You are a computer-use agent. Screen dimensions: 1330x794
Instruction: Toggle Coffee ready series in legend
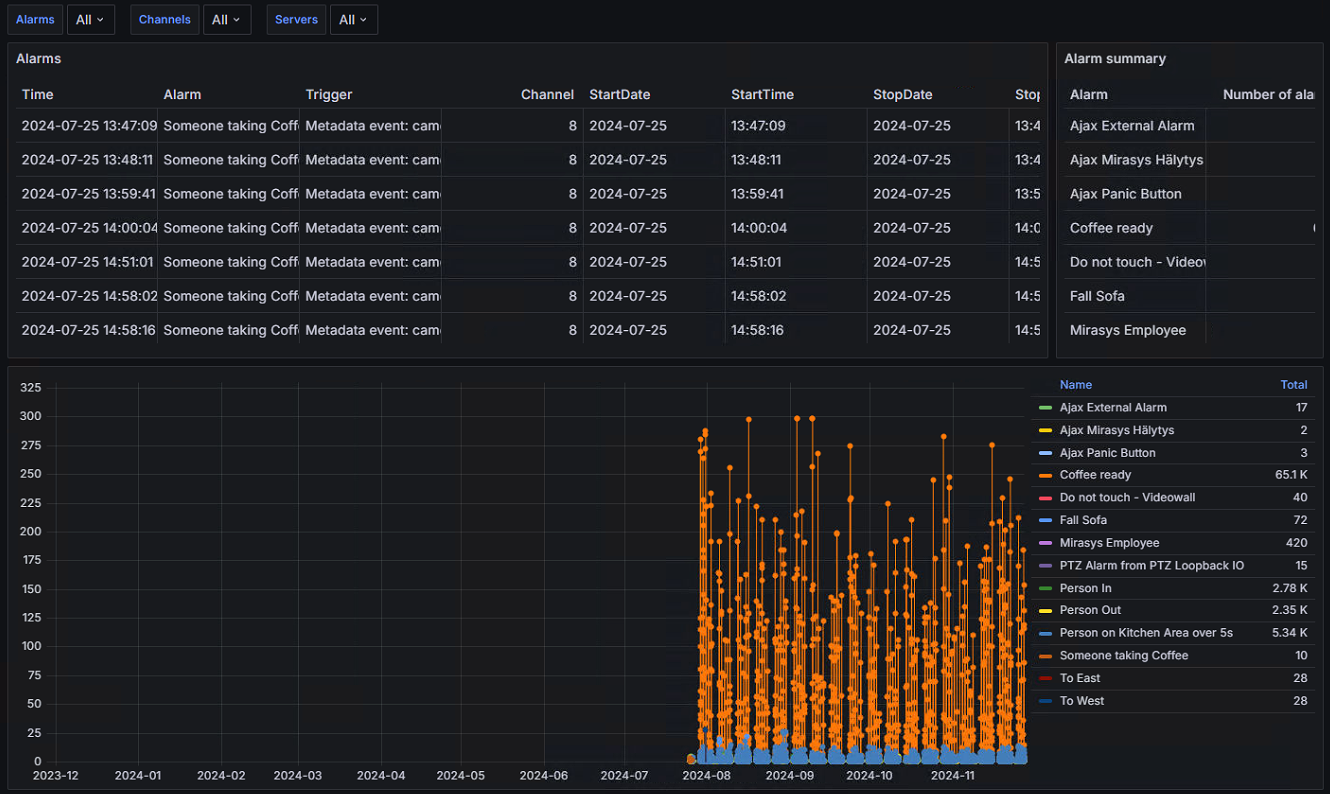tap(1095, 475)
